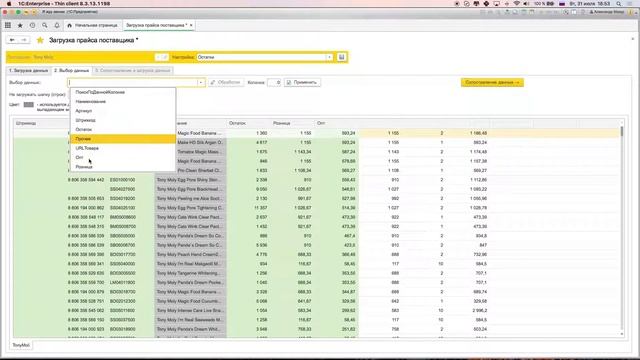Open the 3. Сопоставление и загрузка данных tab
The height and width of the screenshot is (360, 640).
(132, 71)
